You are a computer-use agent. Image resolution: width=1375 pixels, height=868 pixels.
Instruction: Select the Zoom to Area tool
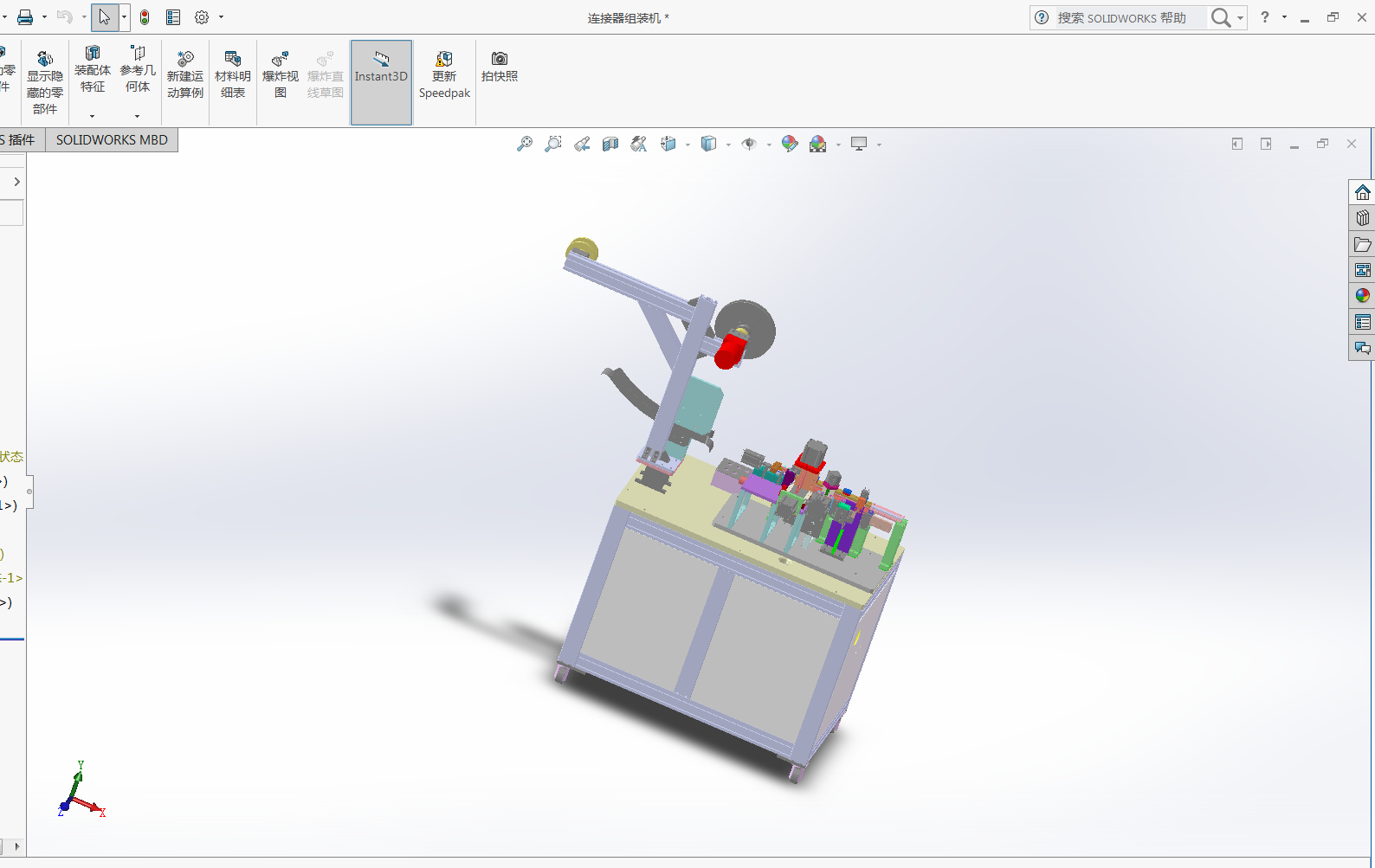tap(553, 145)
